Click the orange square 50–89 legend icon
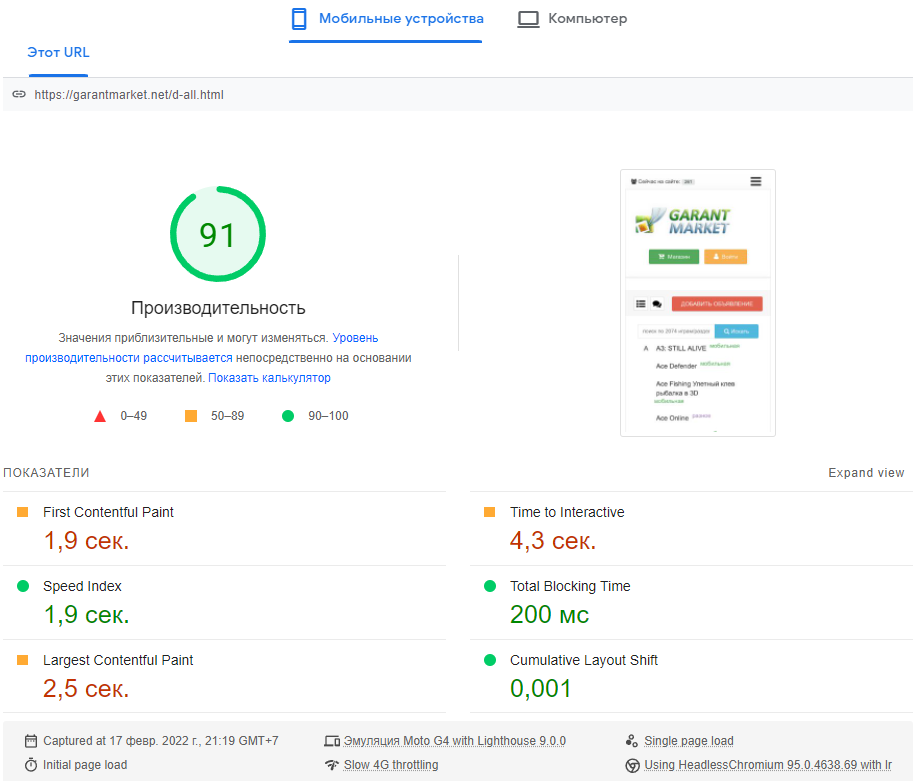 [191, 416]
